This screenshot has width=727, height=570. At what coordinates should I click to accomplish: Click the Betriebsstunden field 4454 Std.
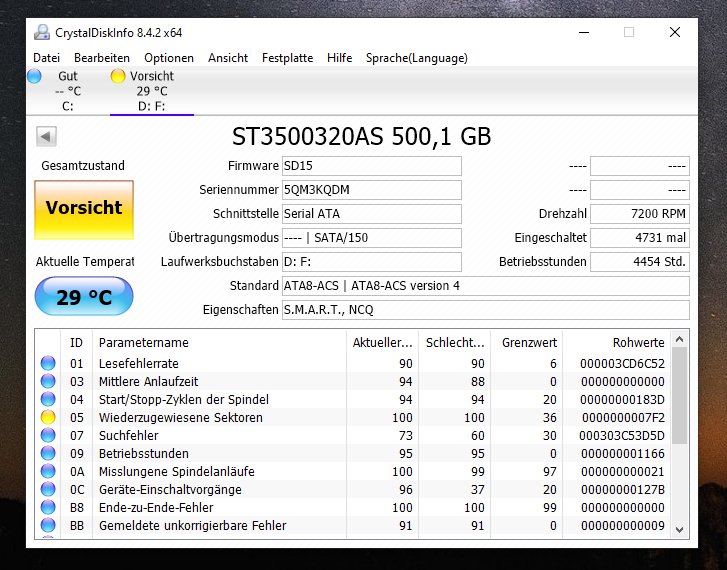[x=640, y=262]
